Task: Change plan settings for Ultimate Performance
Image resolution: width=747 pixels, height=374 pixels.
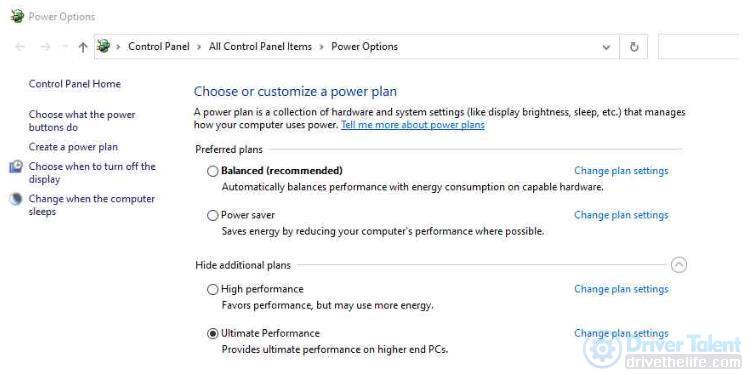Action: pos(621,334)
